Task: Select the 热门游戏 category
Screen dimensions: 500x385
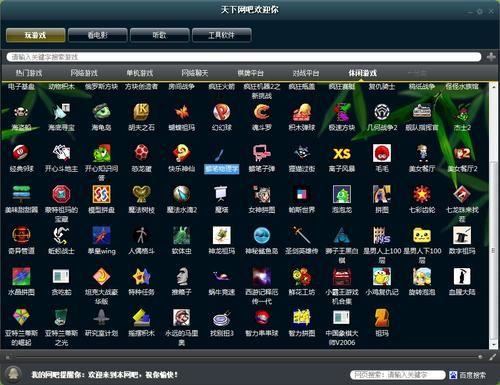Action: point(29,73)
